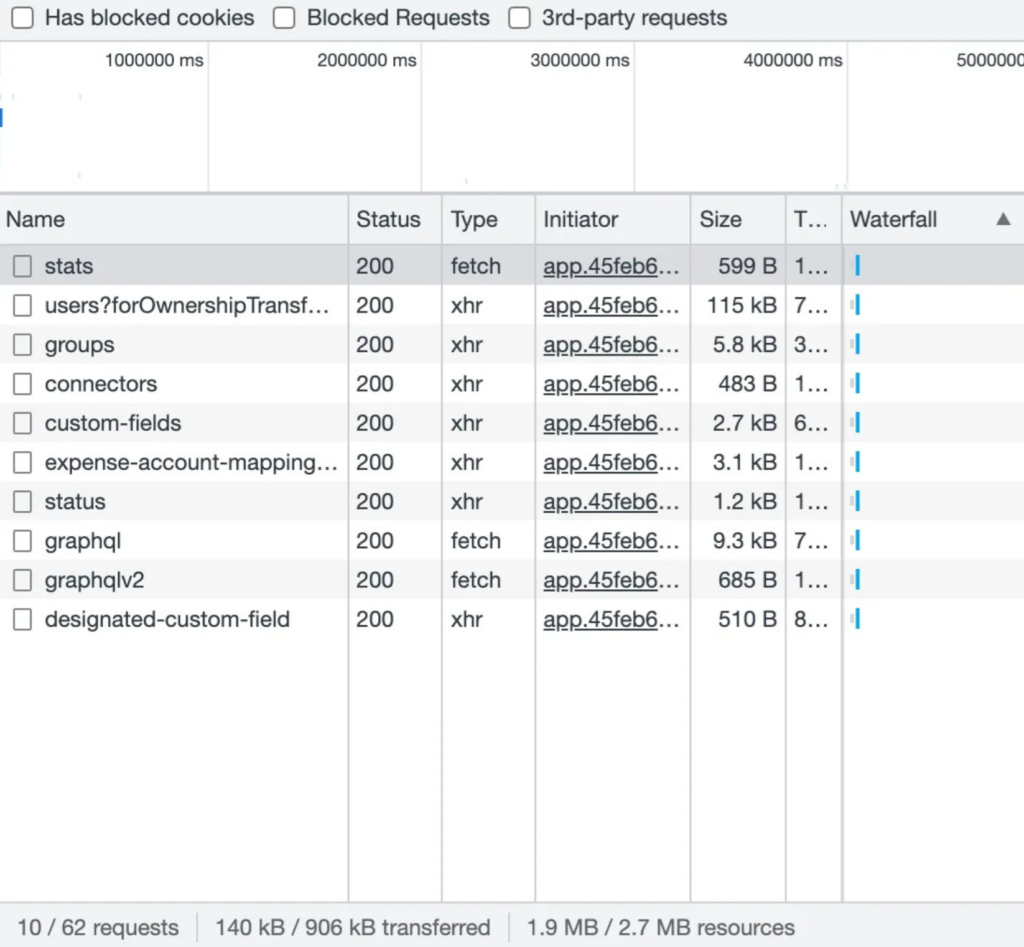Check the box next to "designated-custom-field"
The height and width of the screenshot is (947, 1024).
point(21,620)
